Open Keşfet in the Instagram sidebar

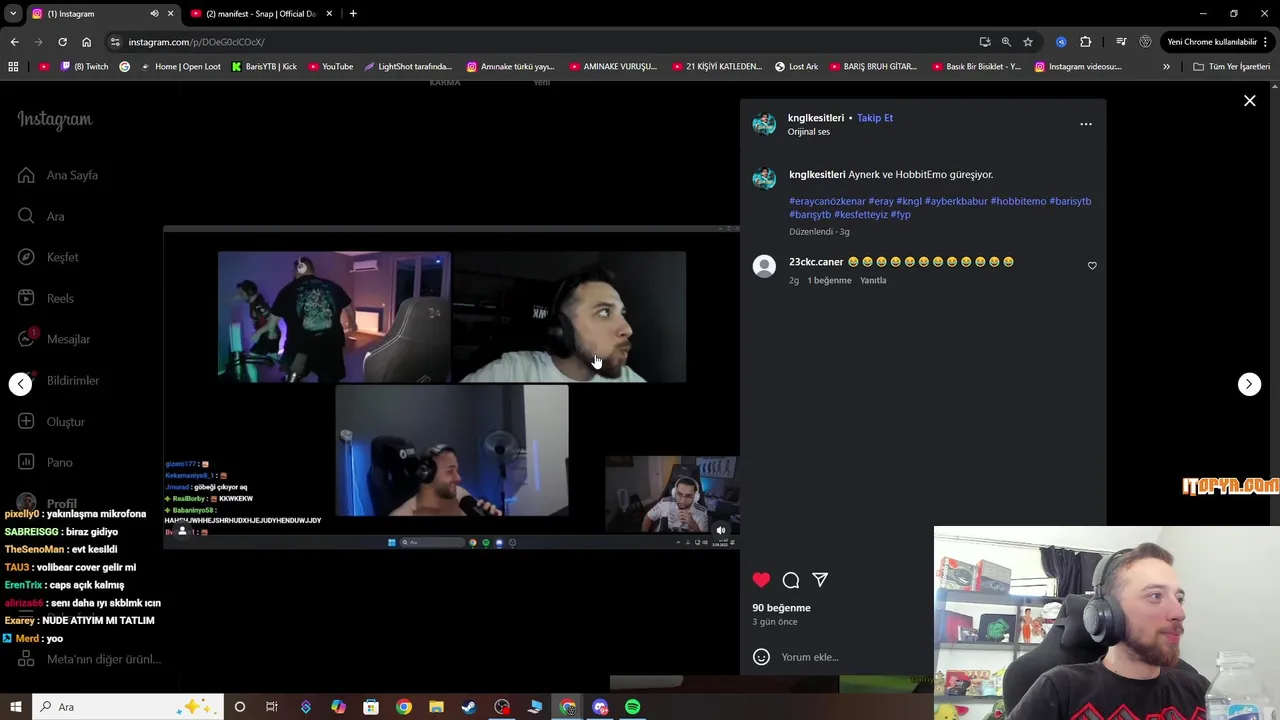tap(48, 257)
